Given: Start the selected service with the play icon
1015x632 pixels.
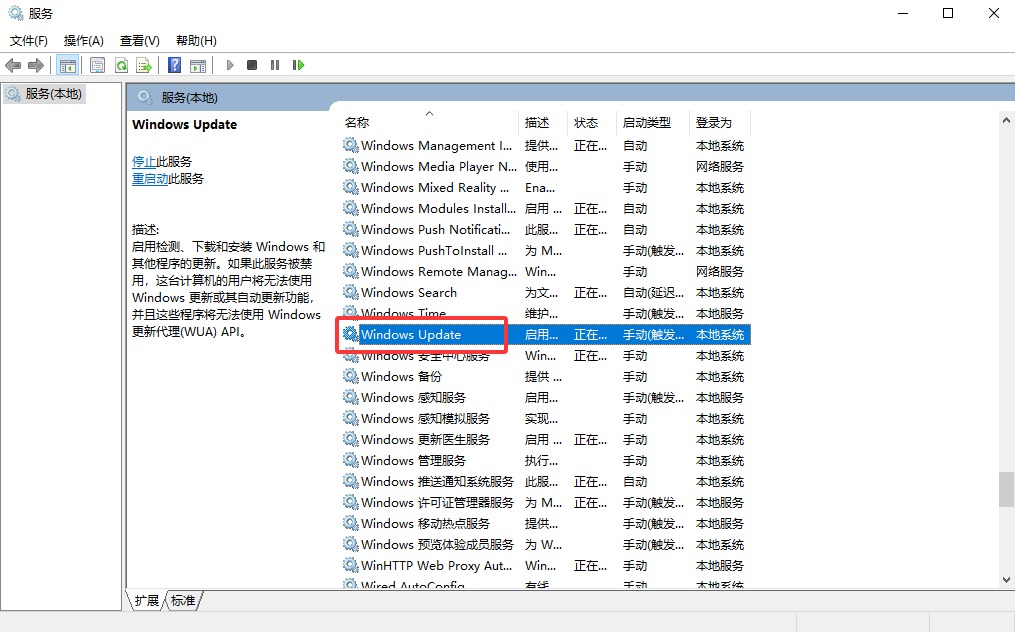Looking at the screenshot, I should click(x=229, y=65).
